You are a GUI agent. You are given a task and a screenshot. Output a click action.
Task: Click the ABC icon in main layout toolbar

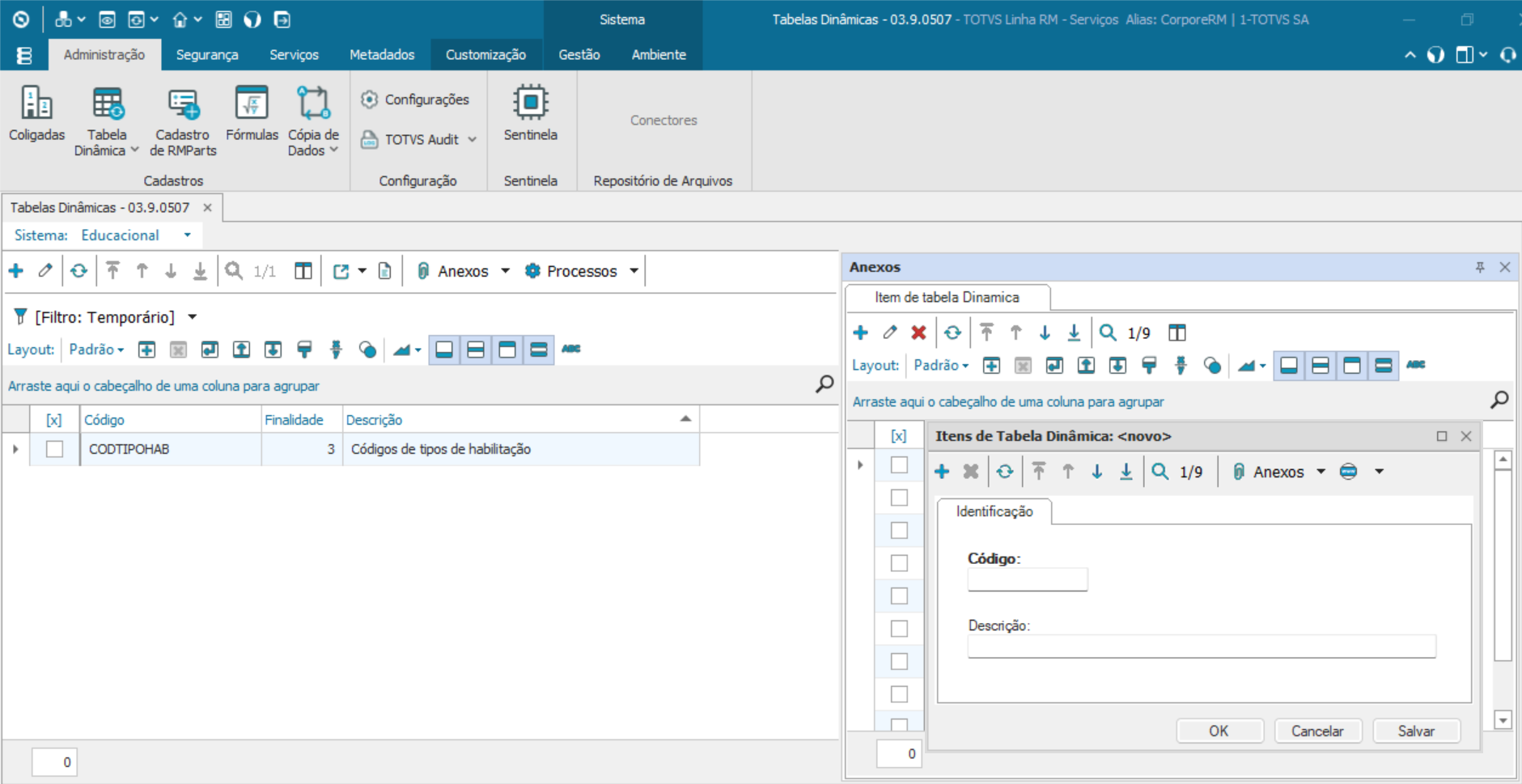(571, 350)
